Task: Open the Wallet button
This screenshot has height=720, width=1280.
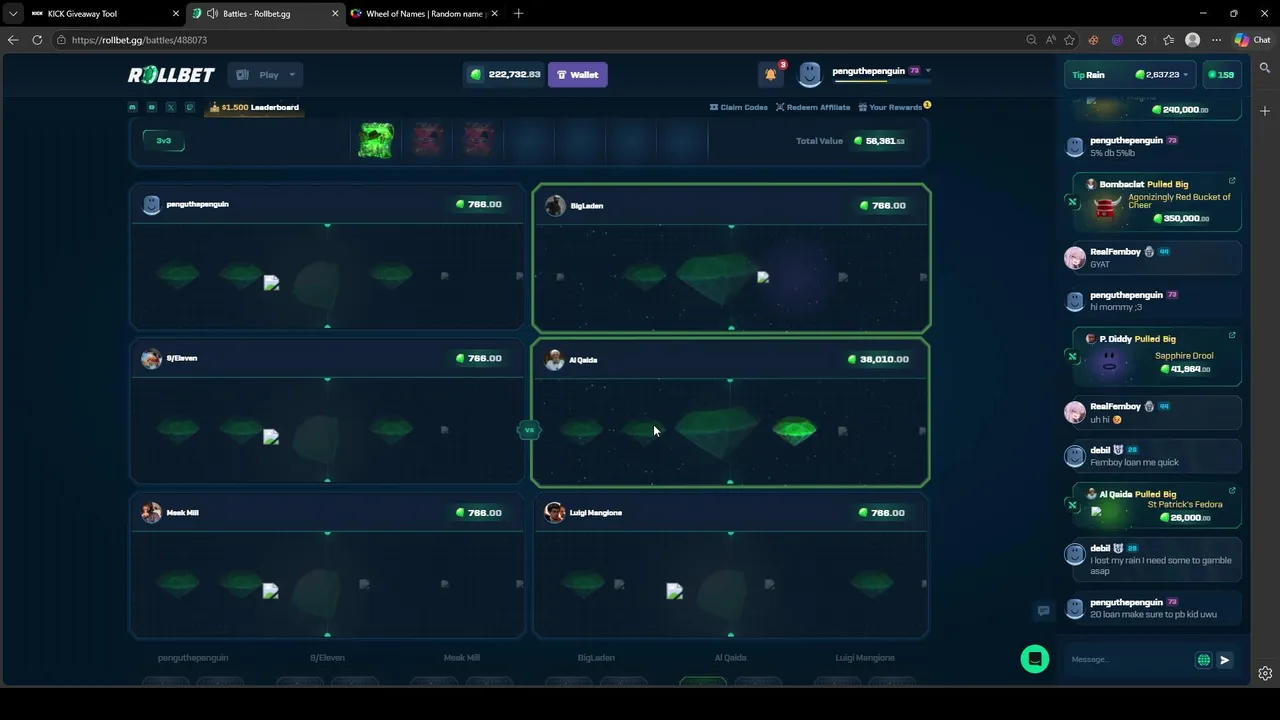Action: point(577,75)
